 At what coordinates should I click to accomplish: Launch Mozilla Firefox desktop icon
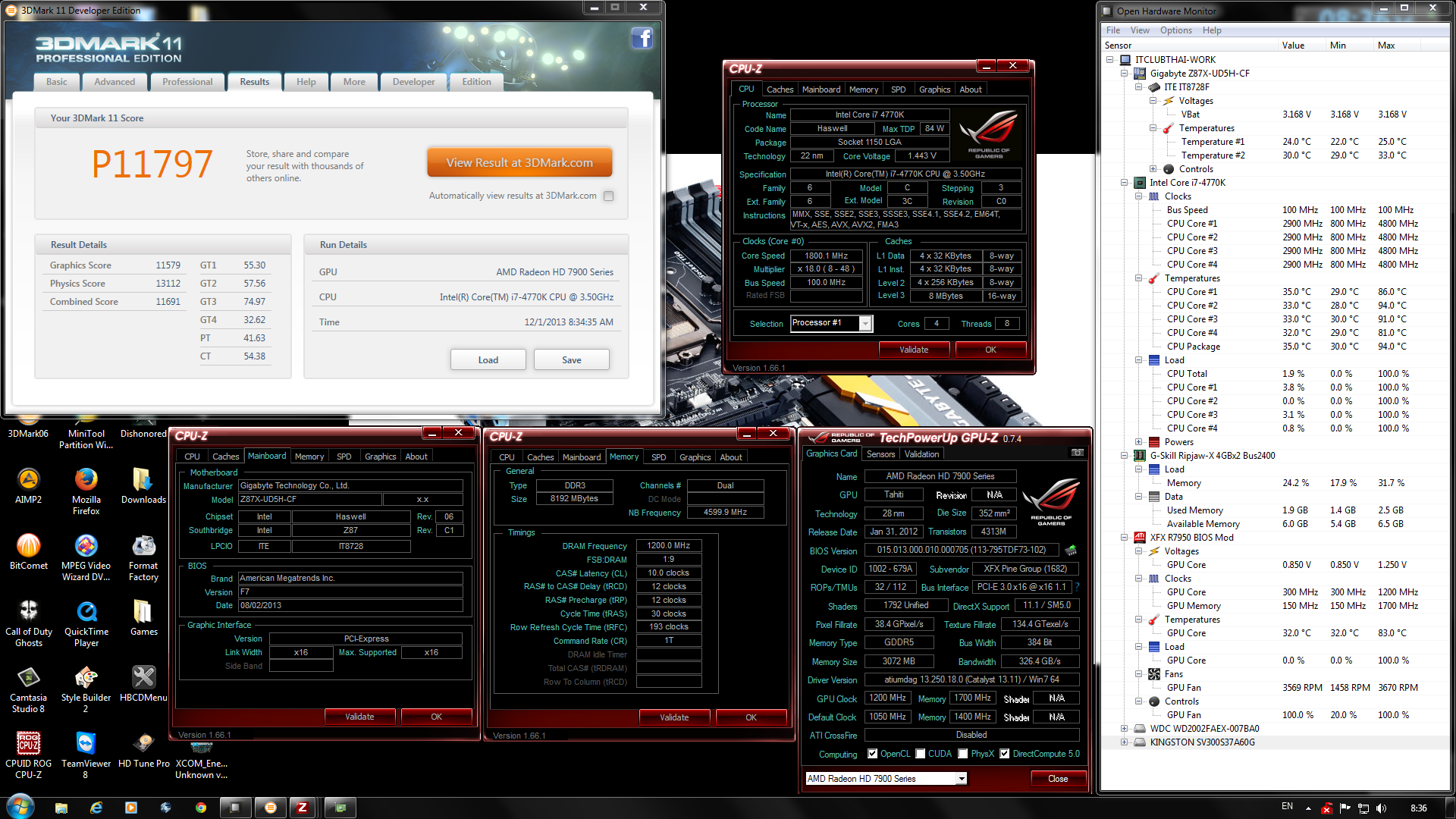click(86, 479)
